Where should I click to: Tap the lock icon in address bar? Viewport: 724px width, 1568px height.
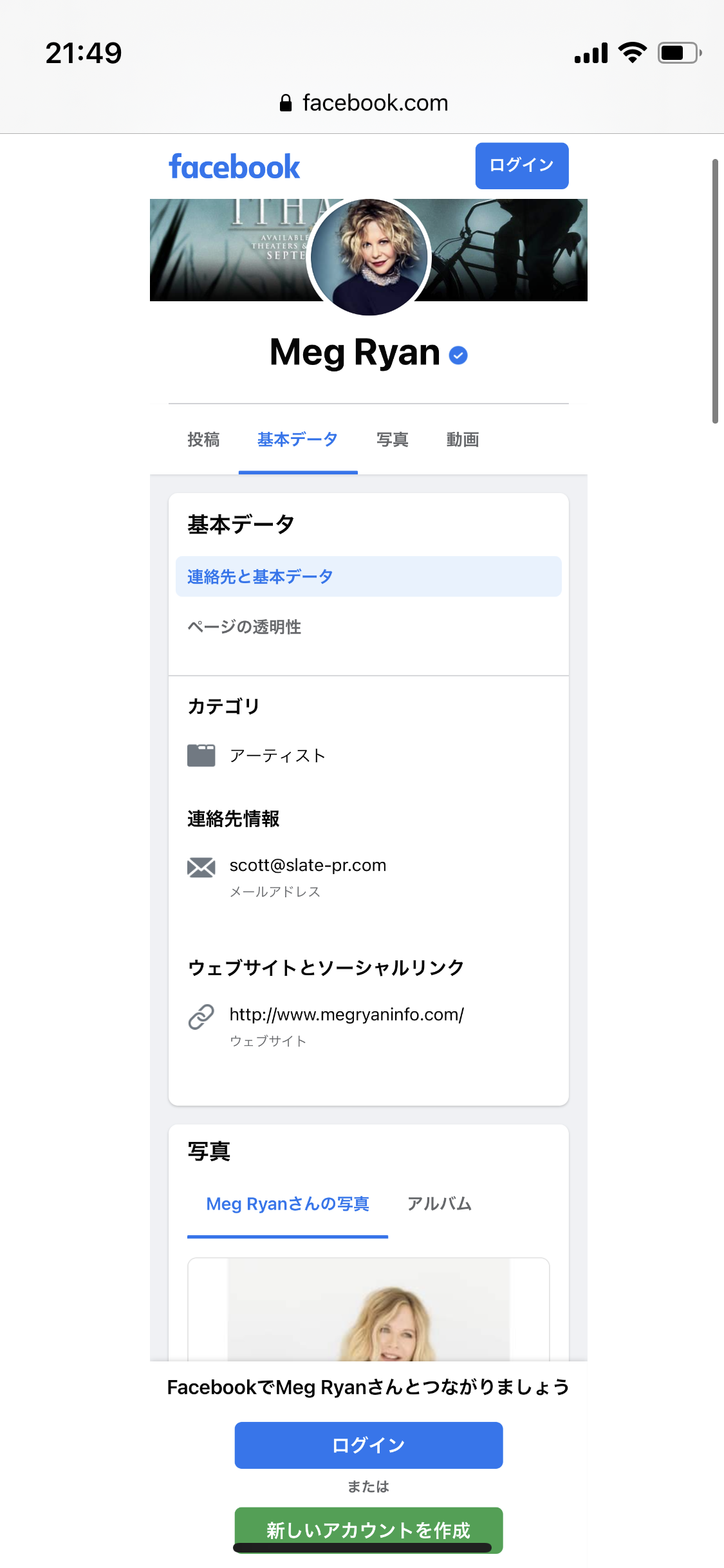(x=286, y=103)
